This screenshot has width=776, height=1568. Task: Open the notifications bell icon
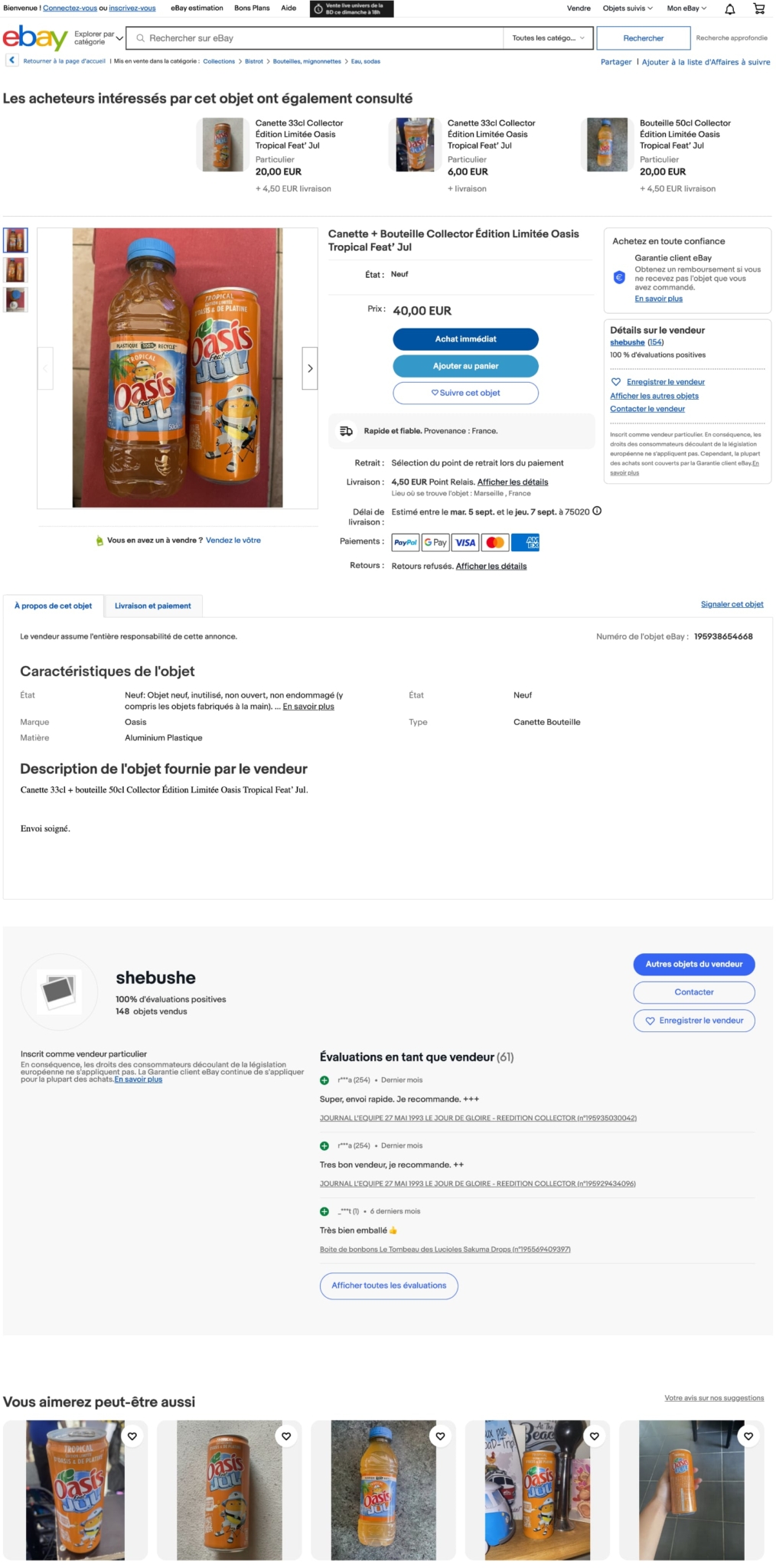(x=729, y=9)
